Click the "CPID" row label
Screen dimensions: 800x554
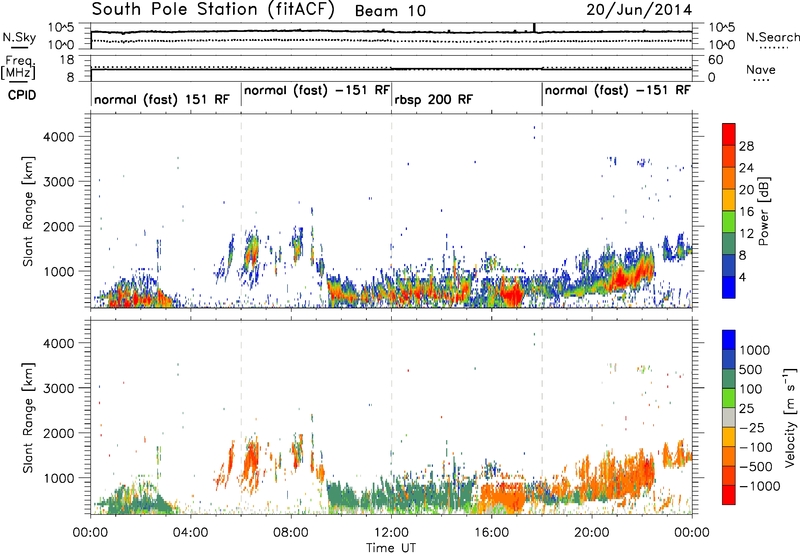tap(22, 95)
